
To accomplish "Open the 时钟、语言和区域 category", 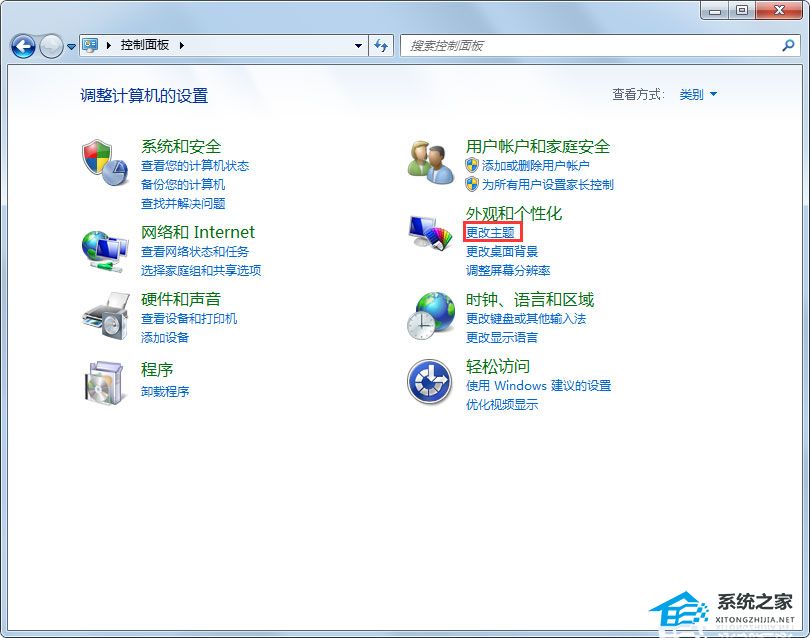I will coord(530,300).
